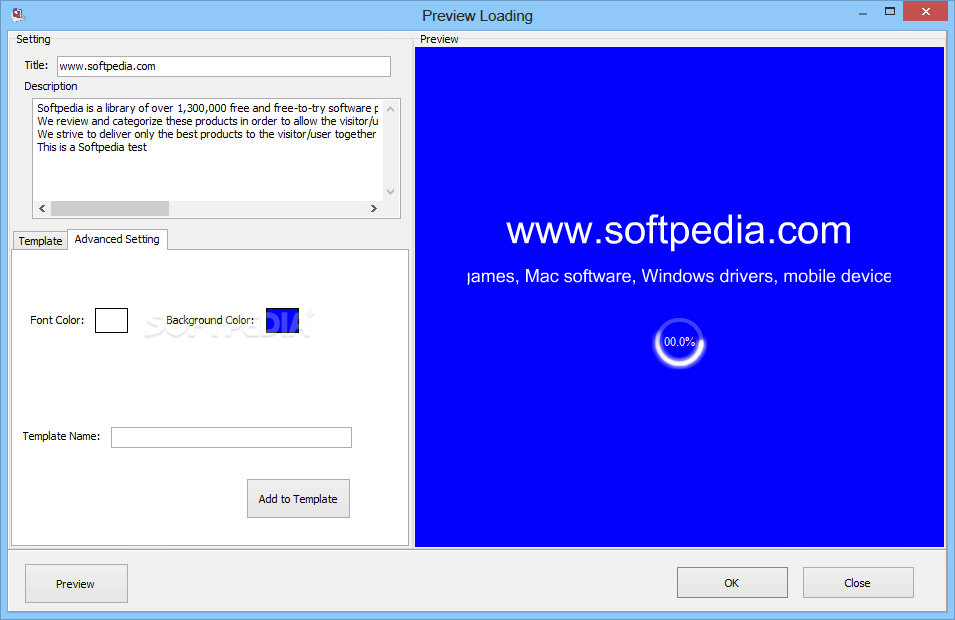The height and width of the screenshot is (620, 955).
Task: Focus the Template Name input field
Action: [x=231, y=437]
